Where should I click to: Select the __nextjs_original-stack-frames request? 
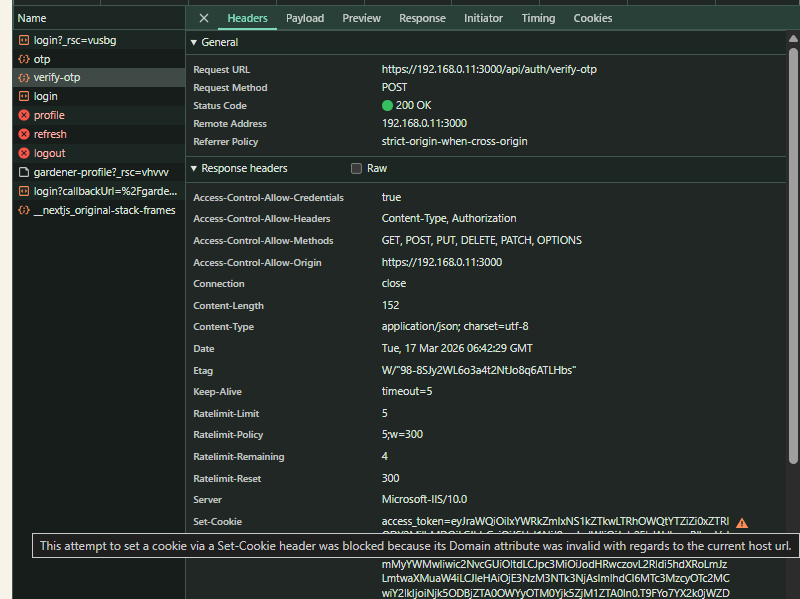(x=99, y=210)
